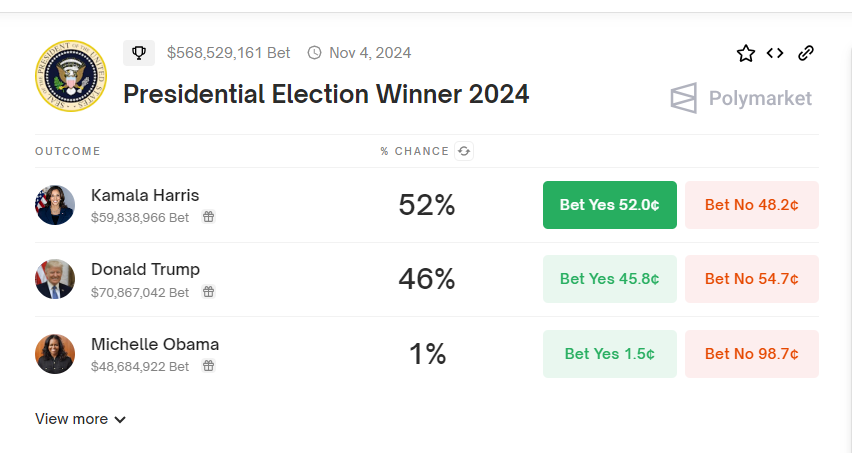The width and height of the screenshot is (852, 453).
Task: Copy market link via chain icon
Action: (806, 53)
